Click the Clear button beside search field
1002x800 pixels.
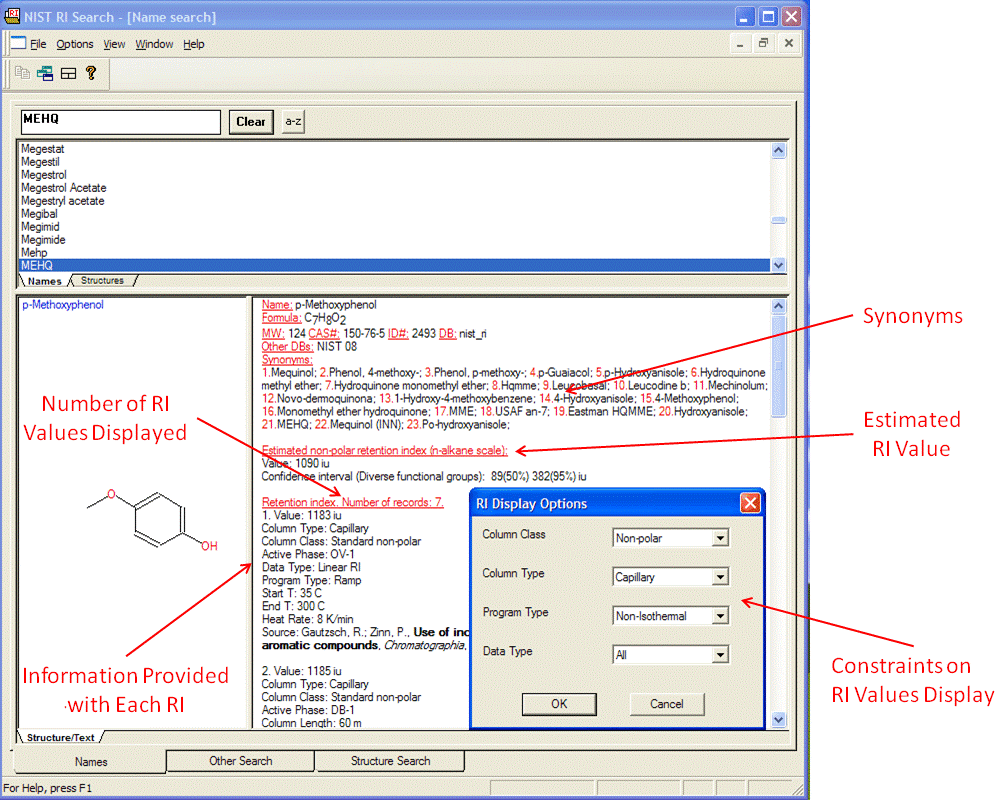251,122
